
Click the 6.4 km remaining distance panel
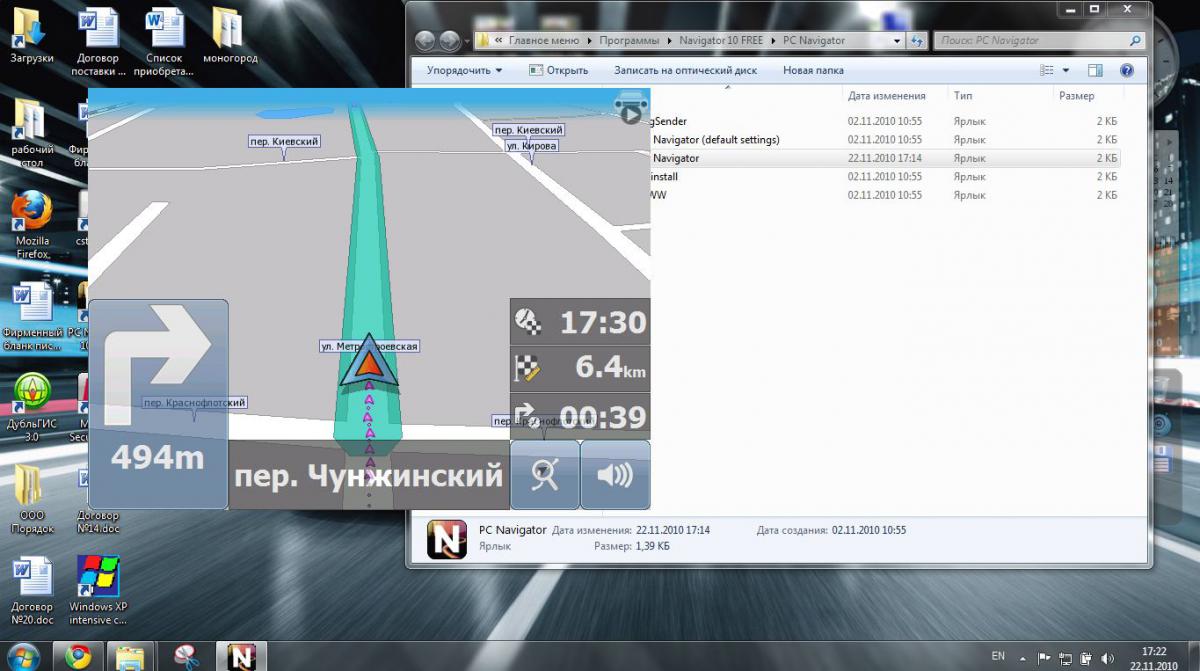[x=580, y=368]
